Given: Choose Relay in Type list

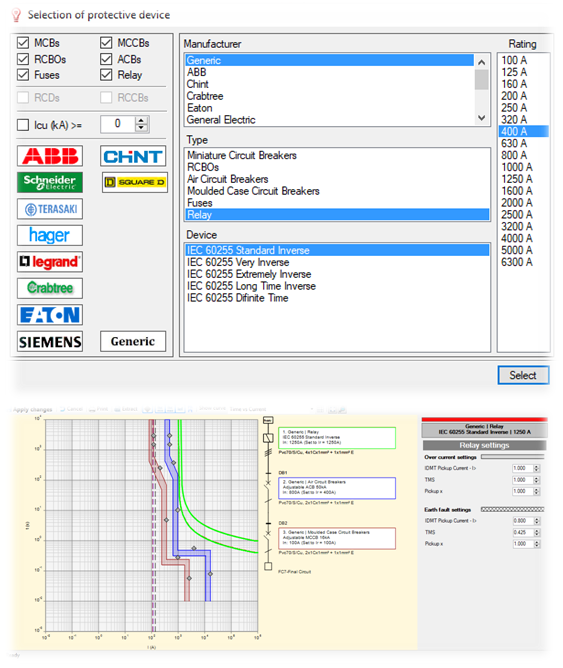Looking at the screenshot, I should point(337,215).
